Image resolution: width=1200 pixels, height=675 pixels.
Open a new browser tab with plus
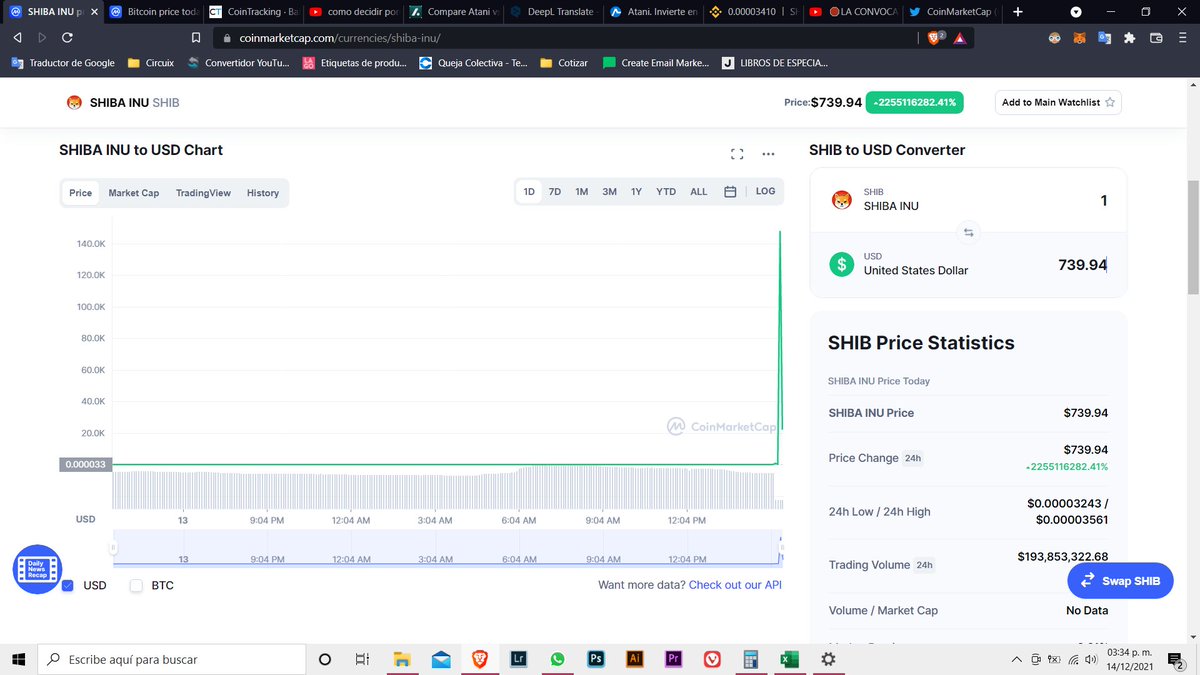click(1017, 12)
